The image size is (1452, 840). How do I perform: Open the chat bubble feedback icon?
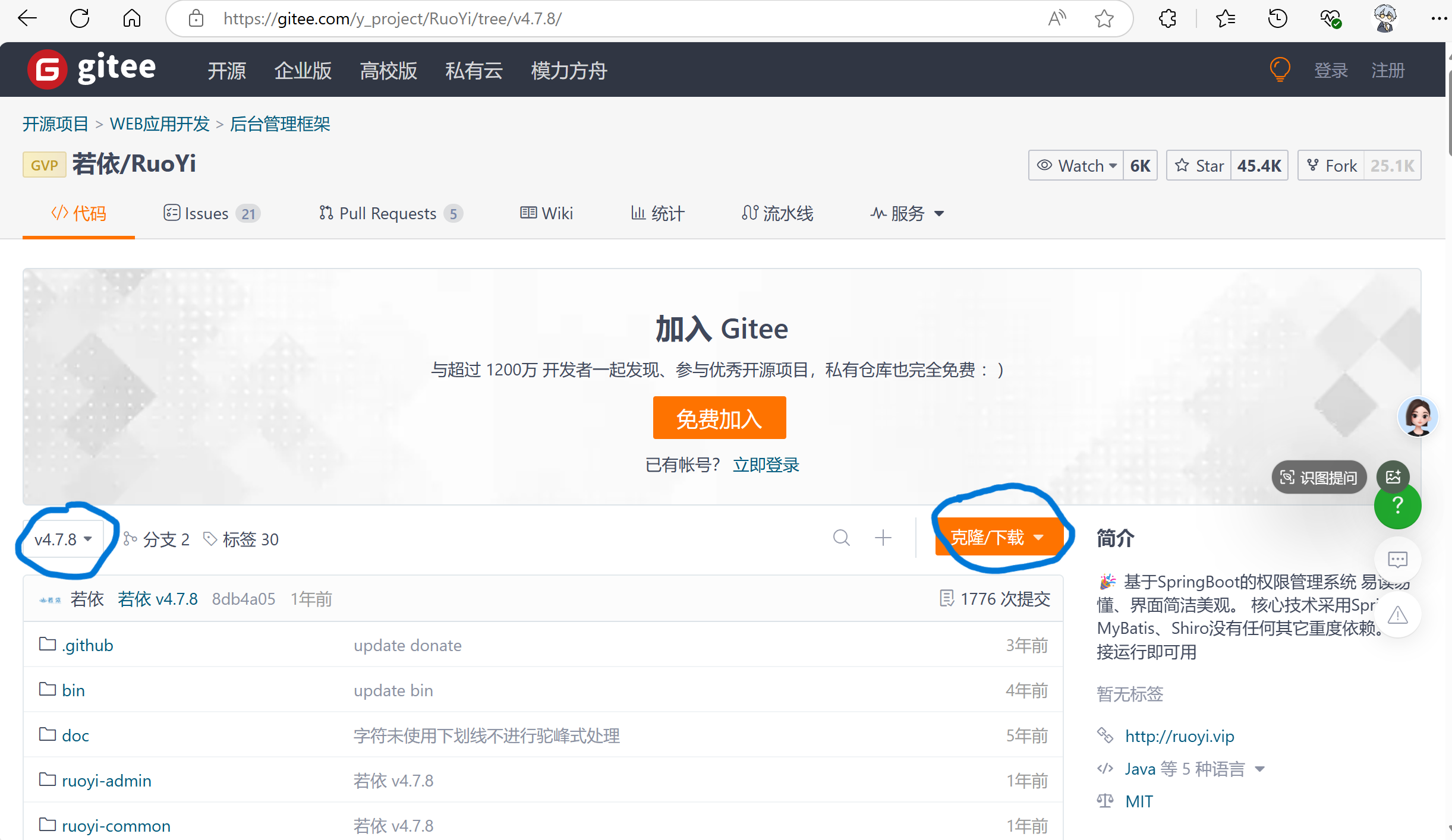1397,559
